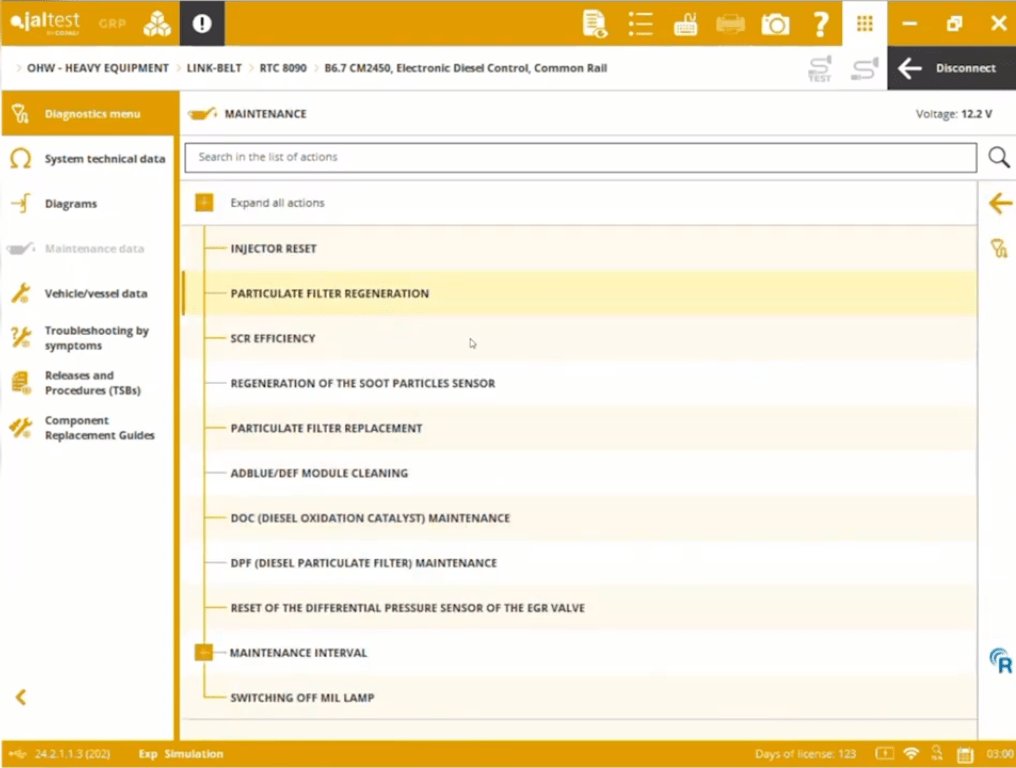
Task: Open the report viewer icon
Action: pos(594,23)
